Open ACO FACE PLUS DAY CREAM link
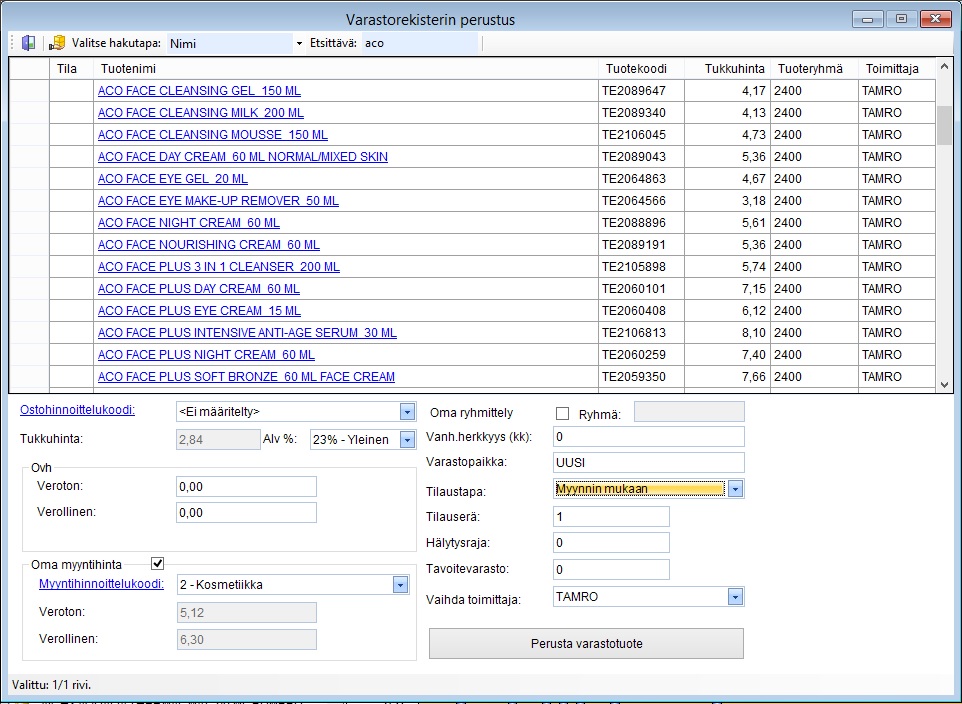962x704 pixels. click(x=199, y=289)
